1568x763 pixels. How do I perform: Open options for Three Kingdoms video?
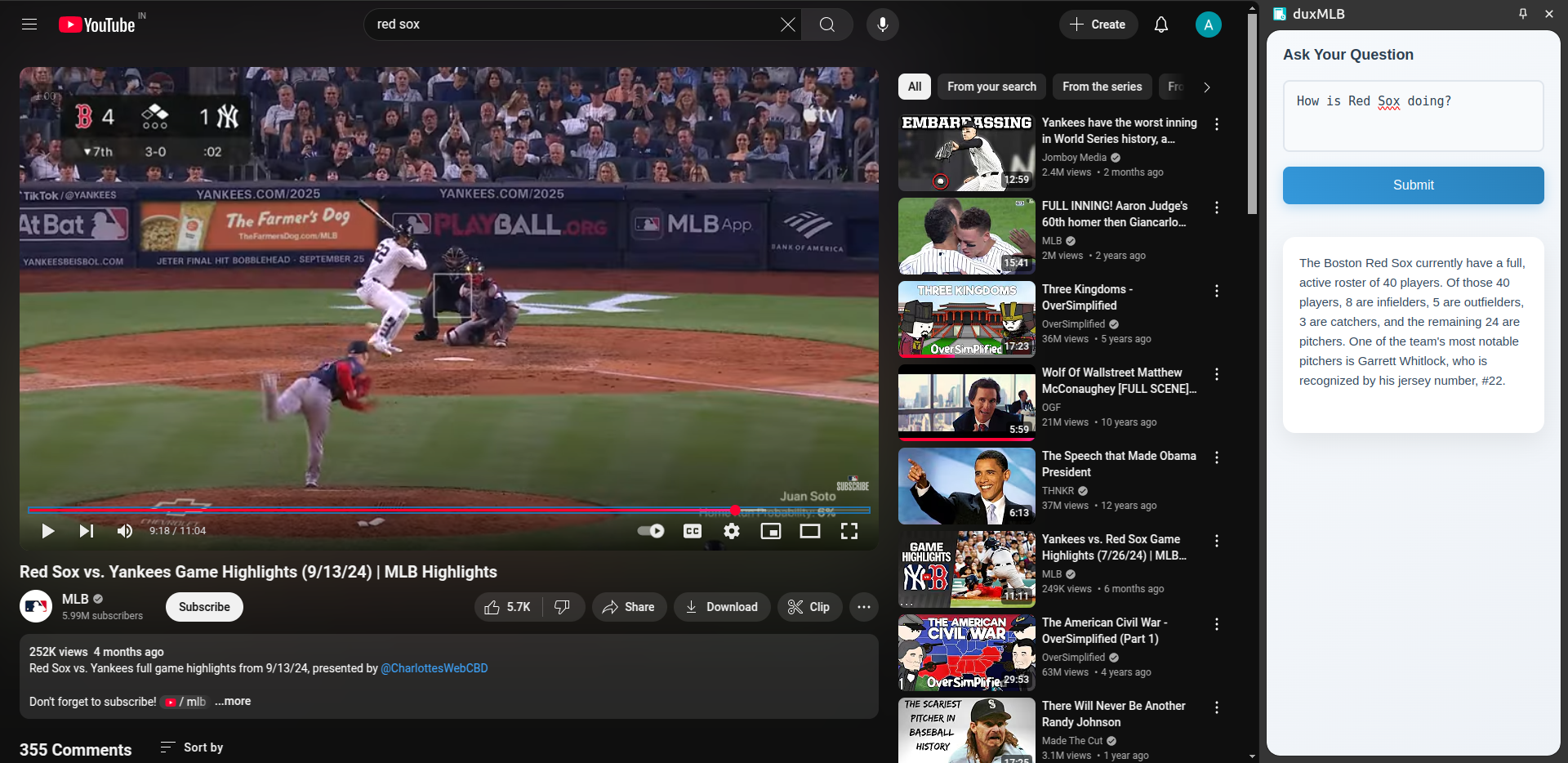click(1217, 291)
